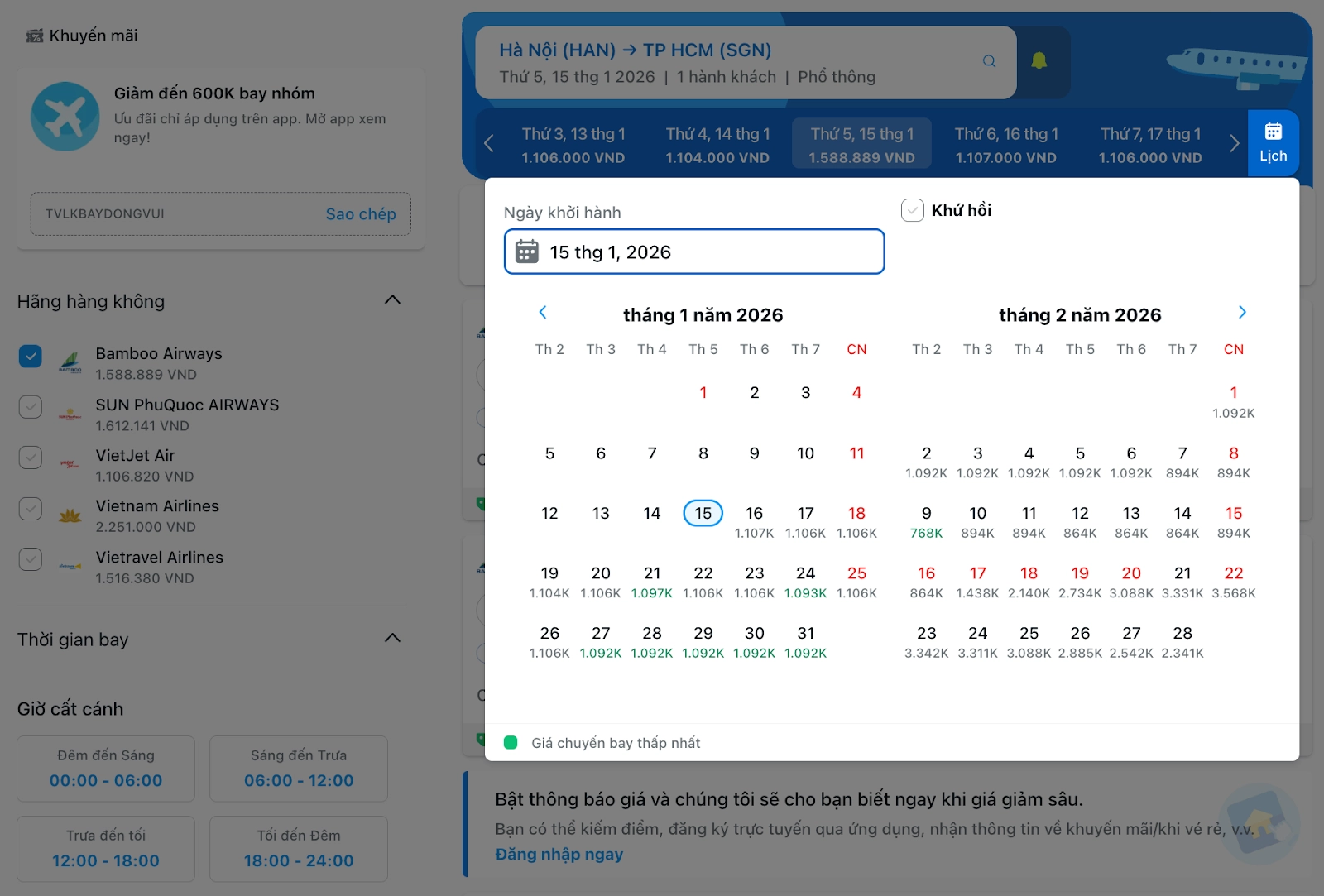Select the Thứ 4, 14 thg 1 date tab
This screenshot has height=896, width=1324.
[717, 145]
